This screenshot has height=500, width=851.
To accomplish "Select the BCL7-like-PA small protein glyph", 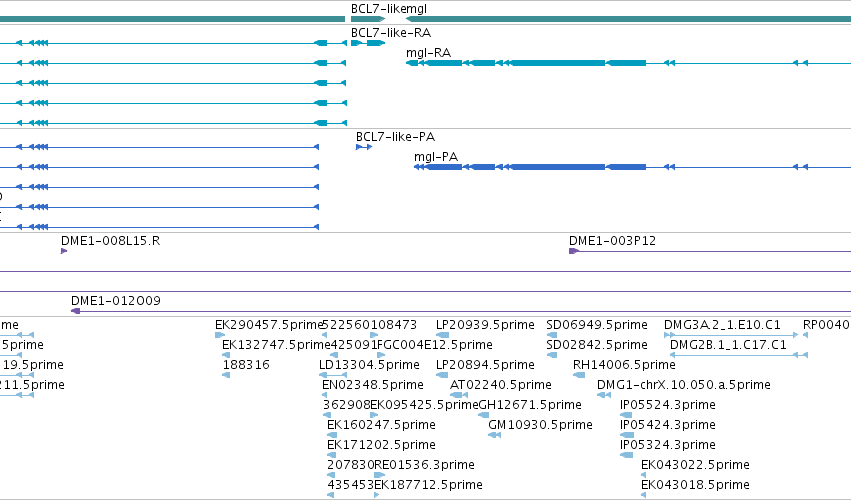I will (x=364, y=147).
